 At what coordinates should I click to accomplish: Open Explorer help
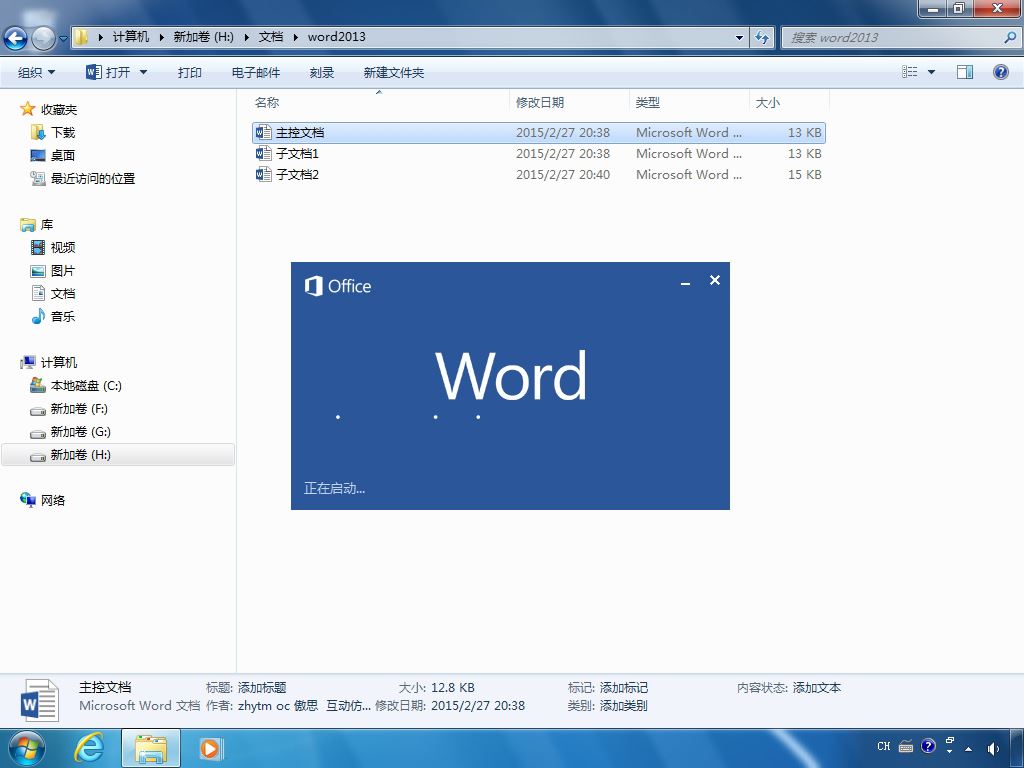(1000, 72)
